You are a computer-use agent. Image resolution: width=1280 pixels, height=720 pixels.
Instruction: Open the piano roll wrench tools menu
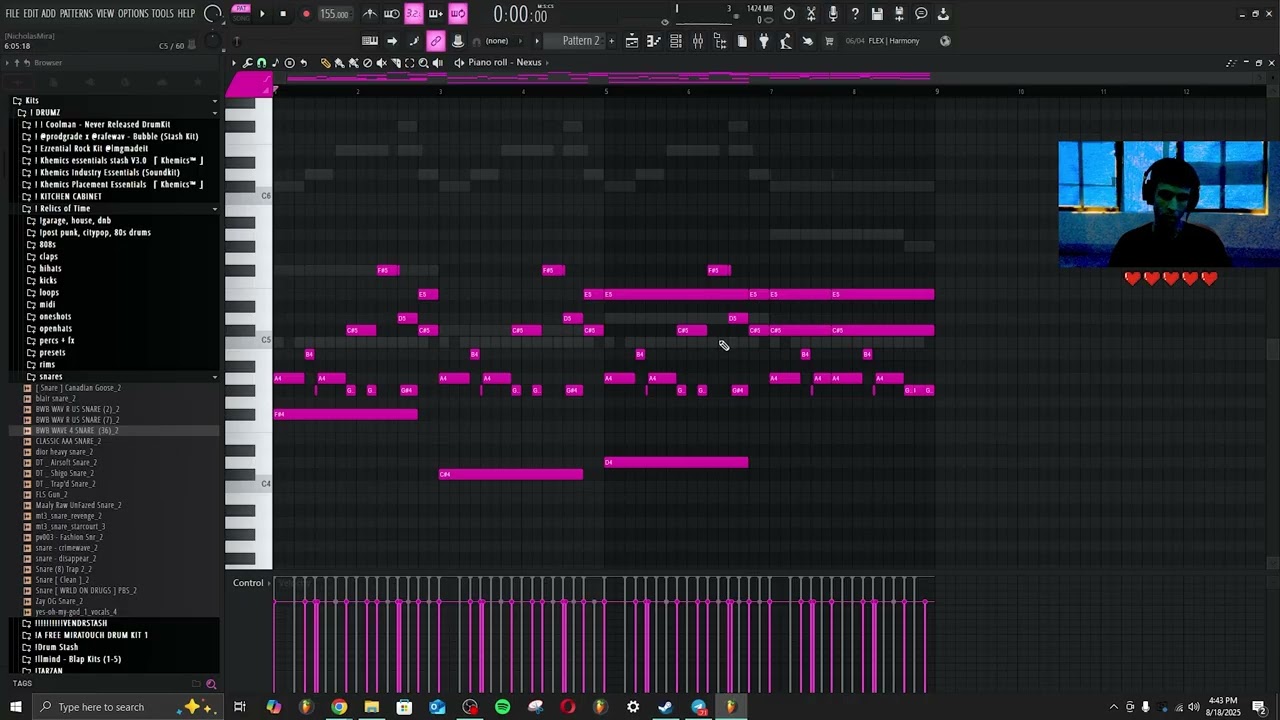[247, 63]
